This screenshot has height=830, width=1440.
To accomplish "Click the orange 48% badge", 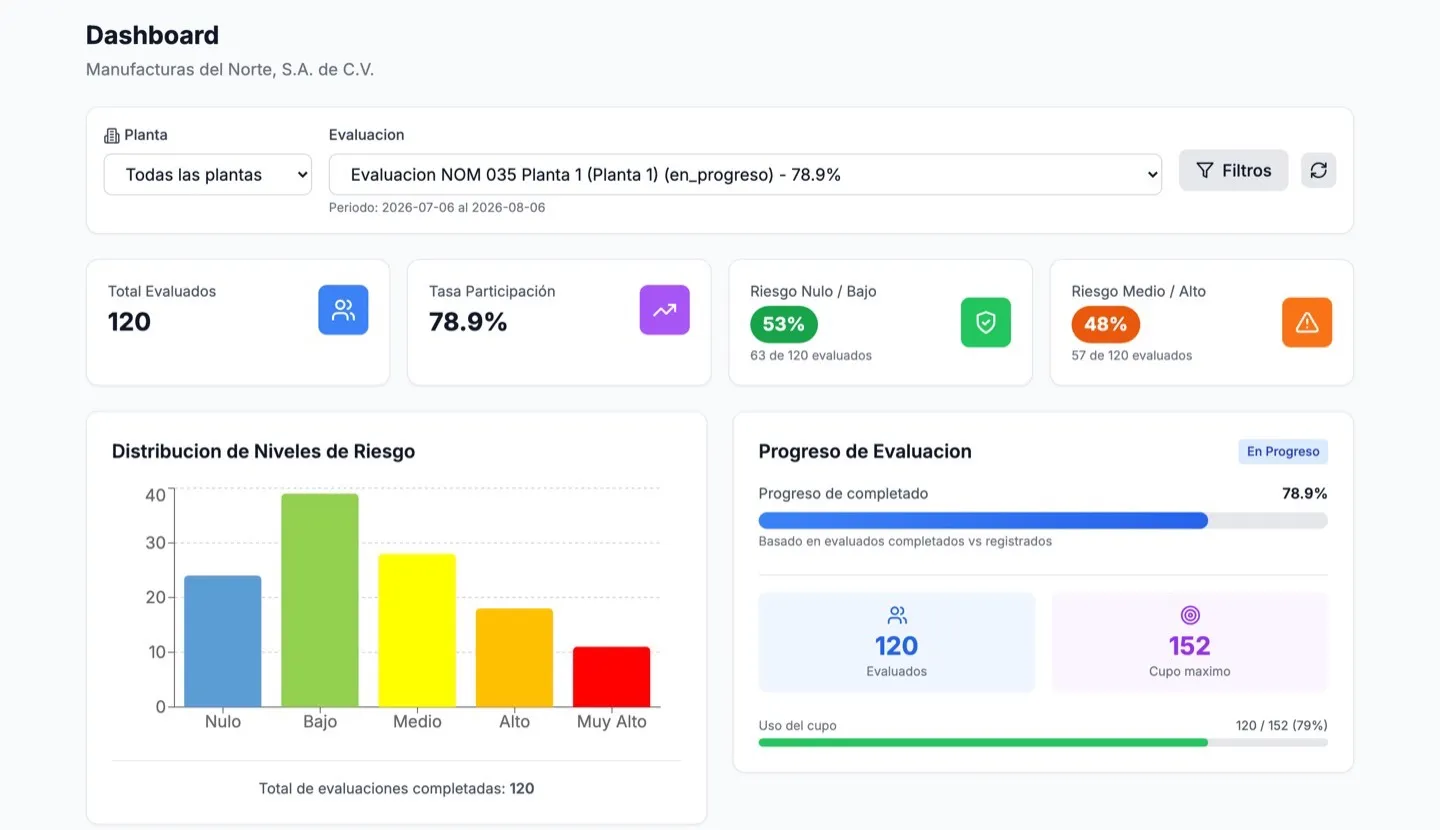I will click(1105, 324).
